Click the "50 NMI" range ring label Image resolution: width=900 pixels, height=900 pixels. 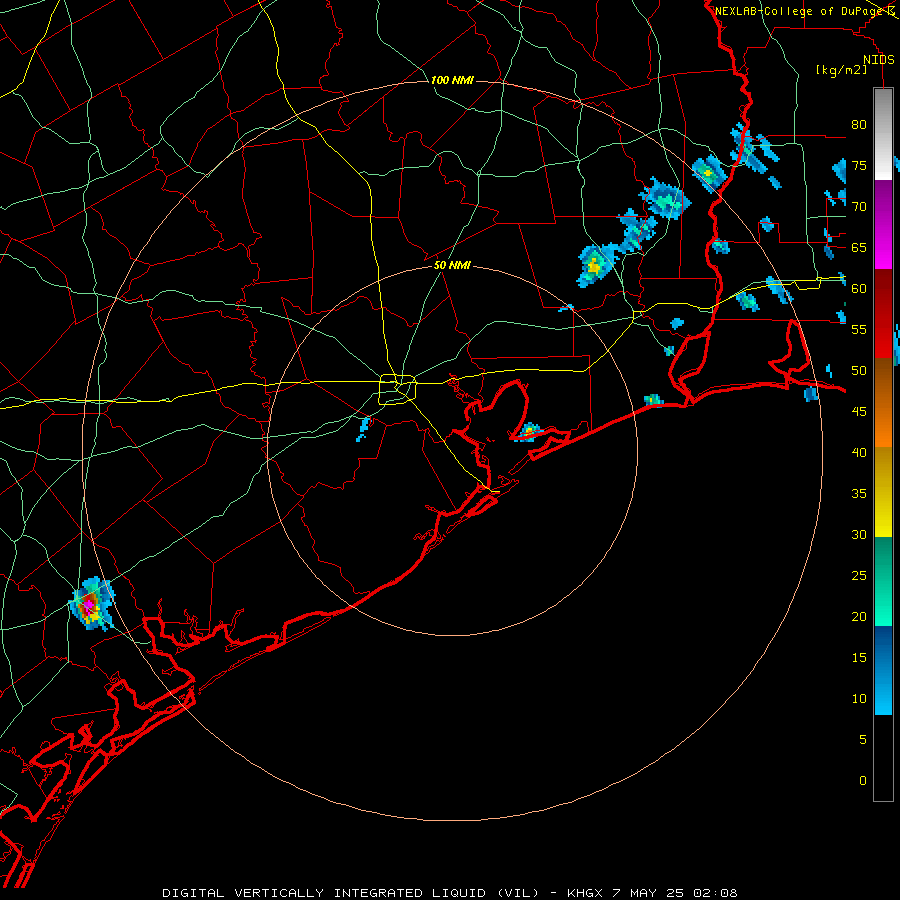point(452,265)
